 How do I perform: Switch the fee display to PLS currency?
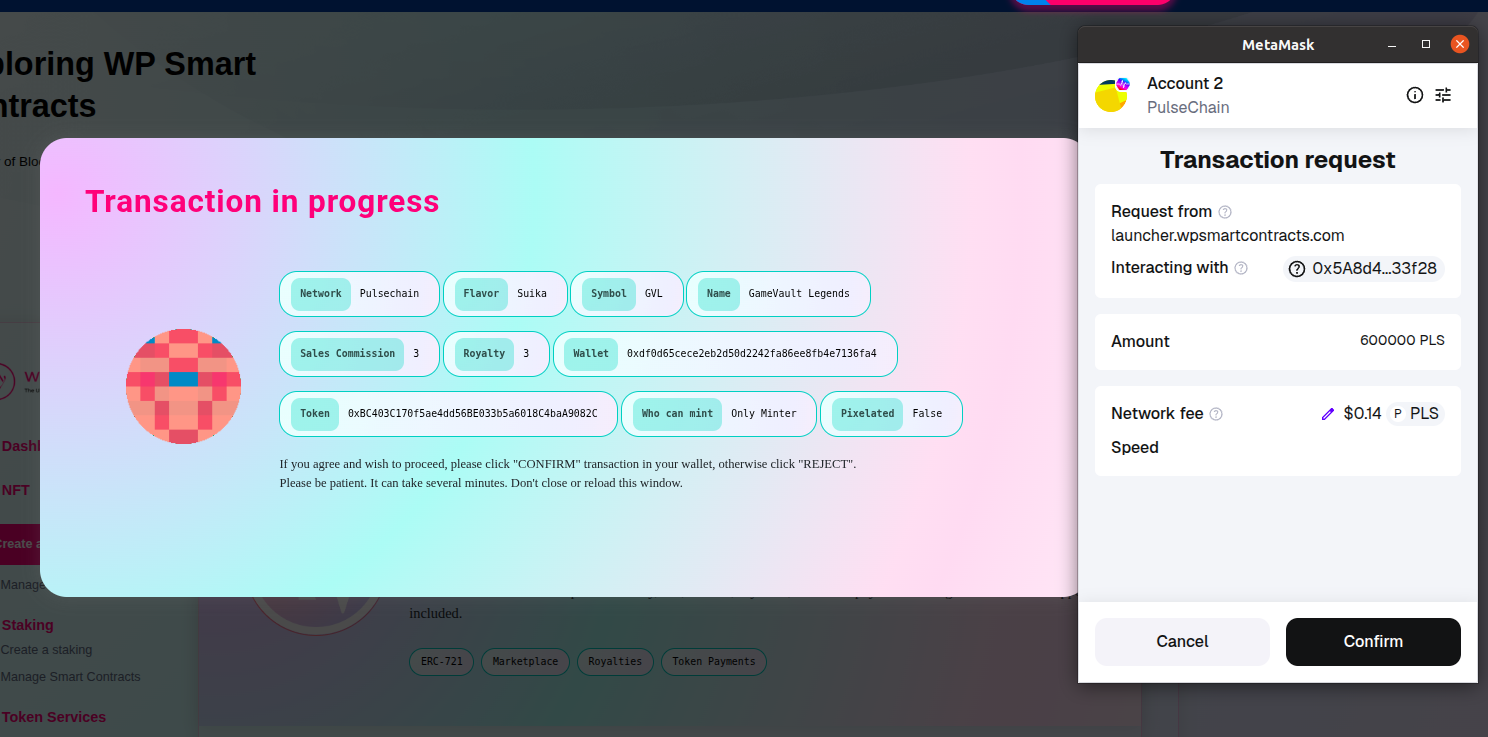coord(1416,413)
